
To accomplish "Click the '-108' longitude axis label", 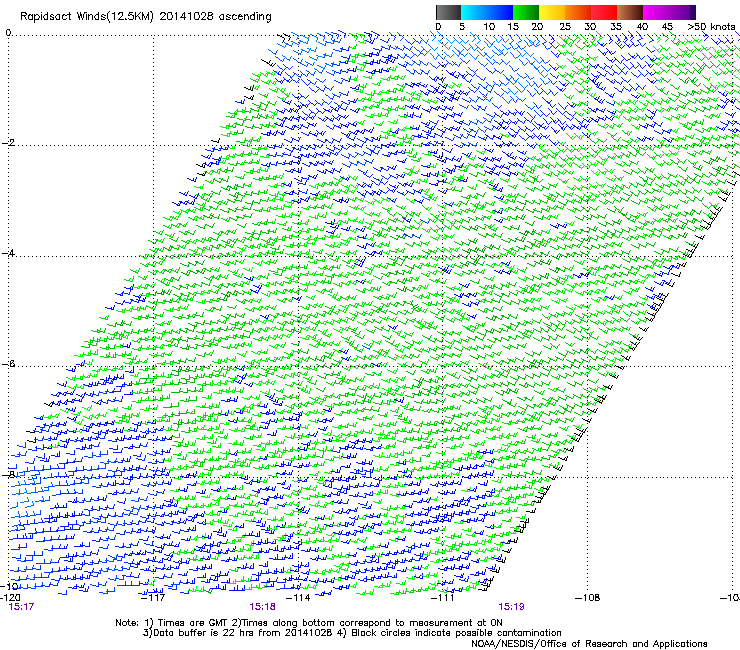I will click(x=588, y=598).
